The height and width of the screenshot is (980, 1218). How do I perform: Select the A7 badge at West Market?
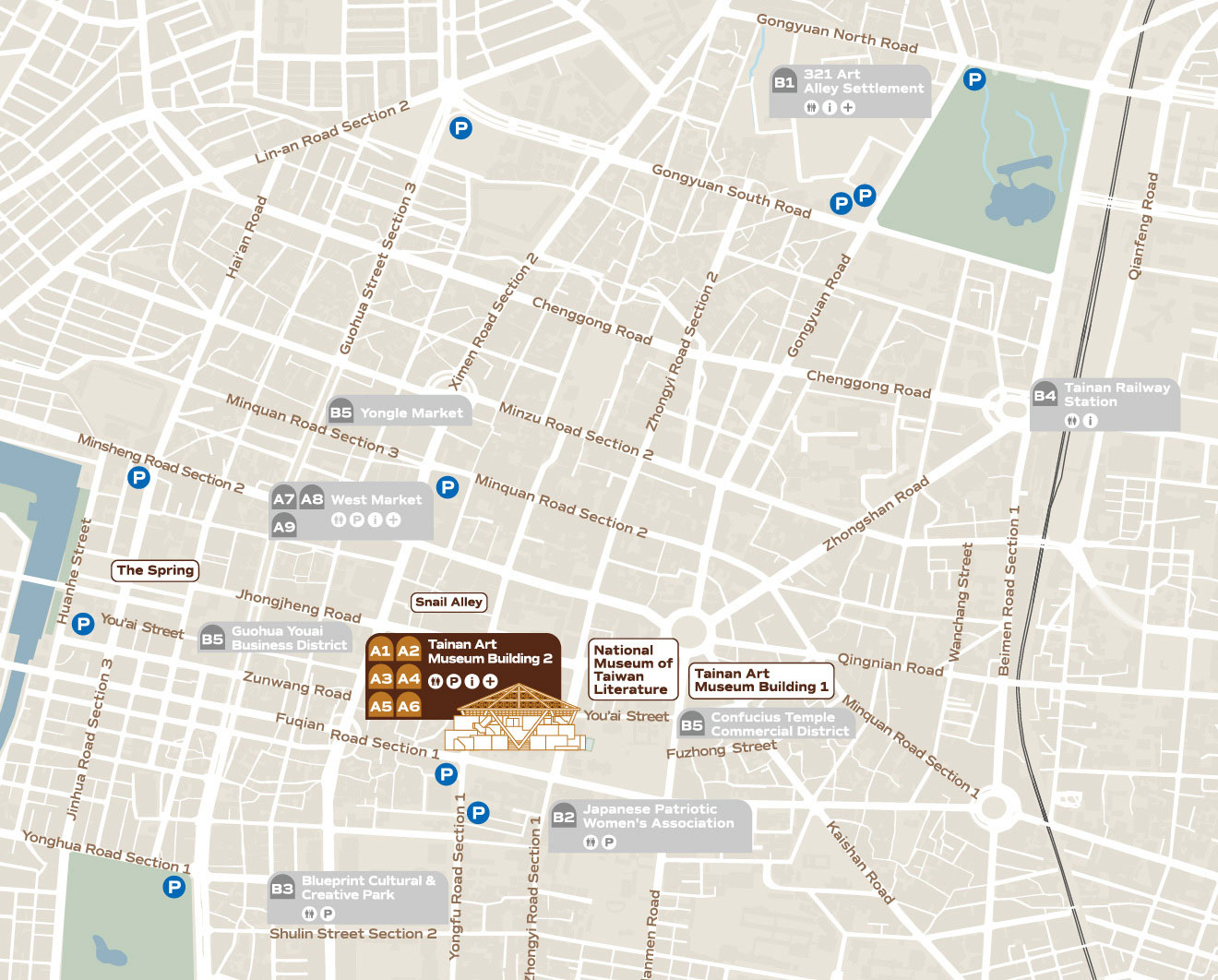pos(283,499)
